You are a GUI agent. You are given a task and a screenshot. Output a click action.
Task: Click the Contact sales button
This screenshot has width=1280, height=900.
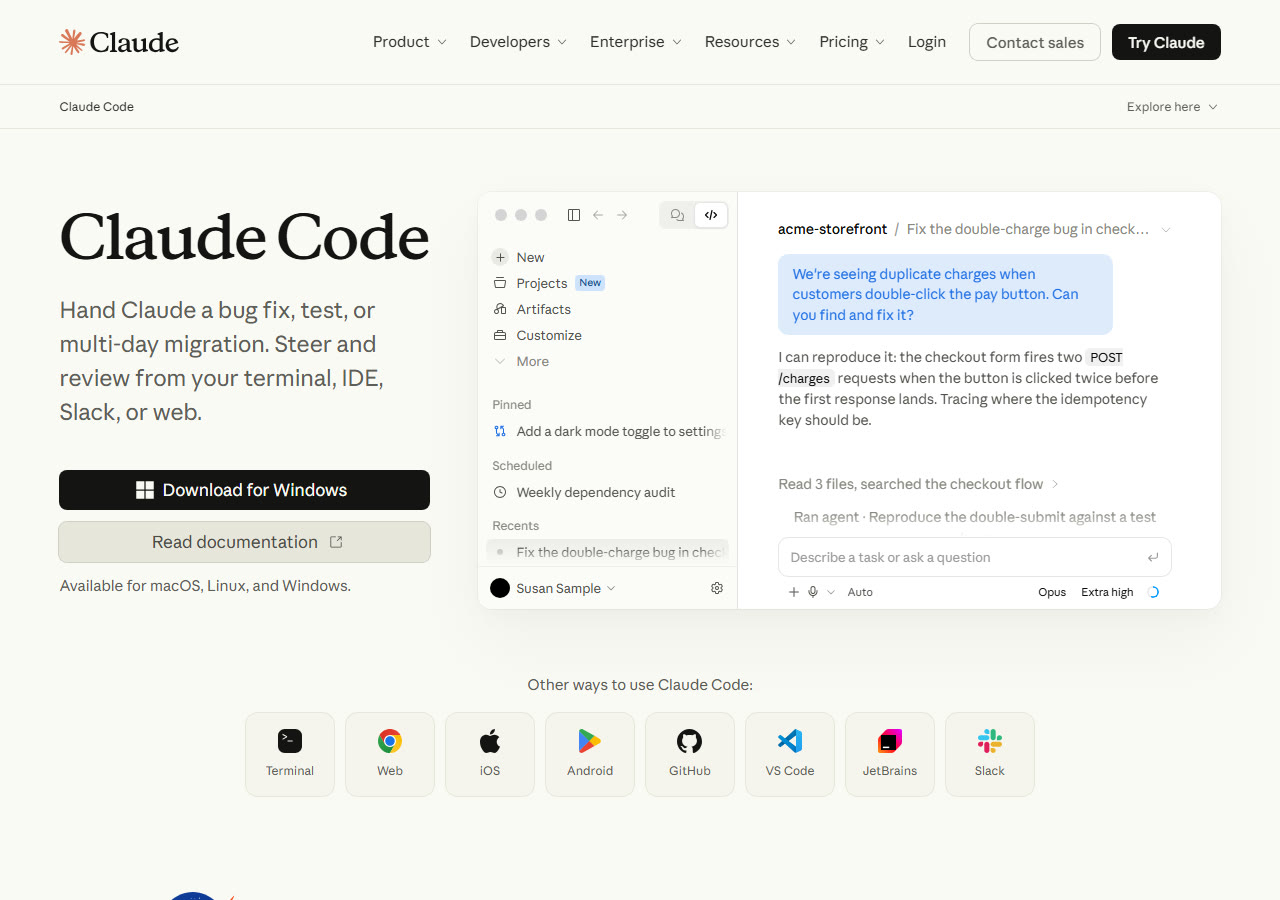(x=1035, y=42)
